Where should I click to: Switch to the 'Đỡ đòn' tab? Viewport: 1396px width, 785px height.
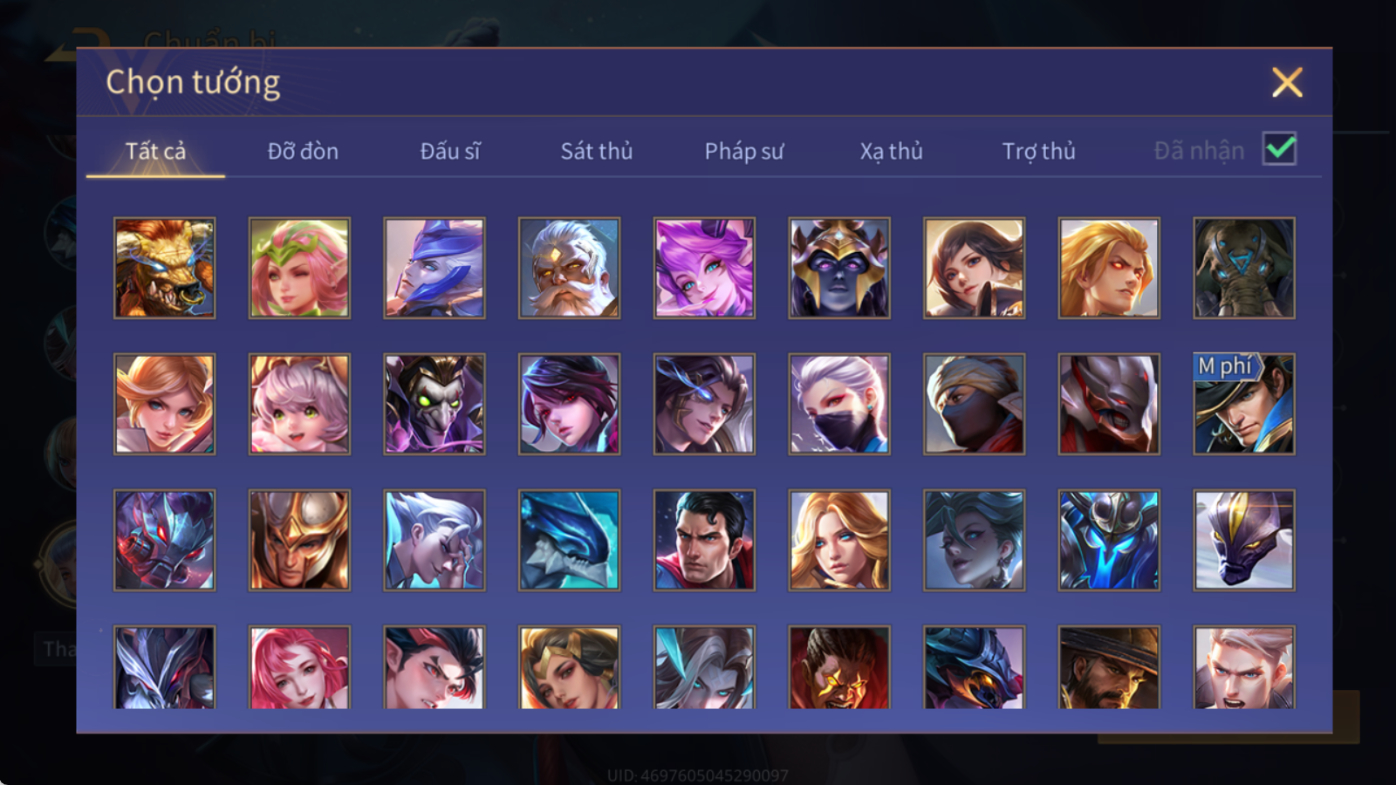[x=303, y=151]
